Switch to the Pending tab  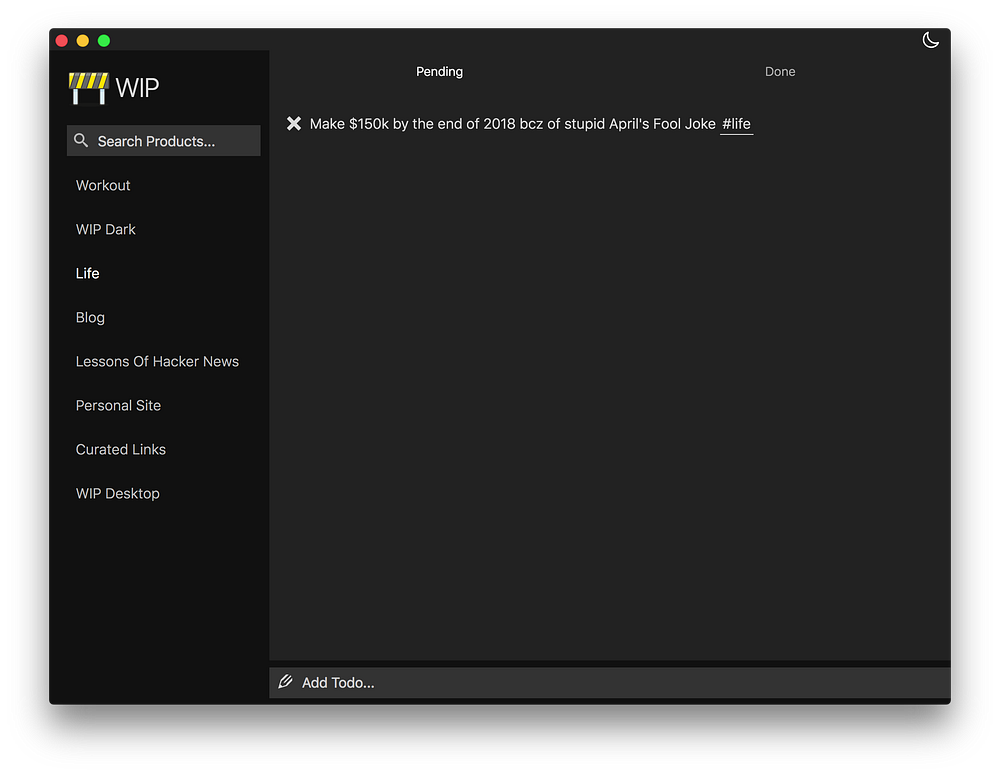(439, 71)
